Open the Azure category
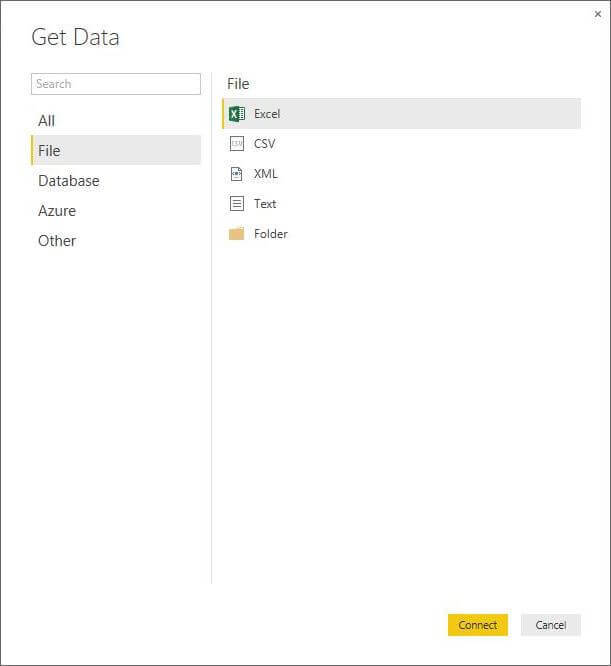 coord(57,211)
